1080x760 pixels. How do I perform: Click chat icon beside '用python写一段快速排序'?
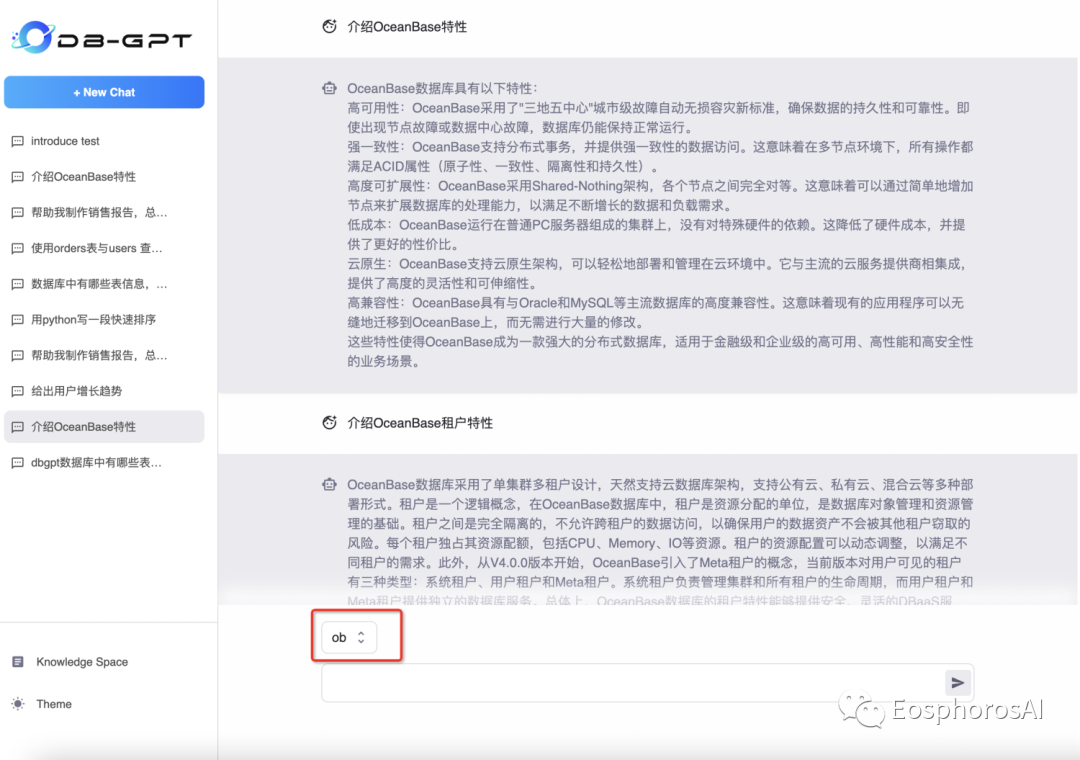point(18,320)
